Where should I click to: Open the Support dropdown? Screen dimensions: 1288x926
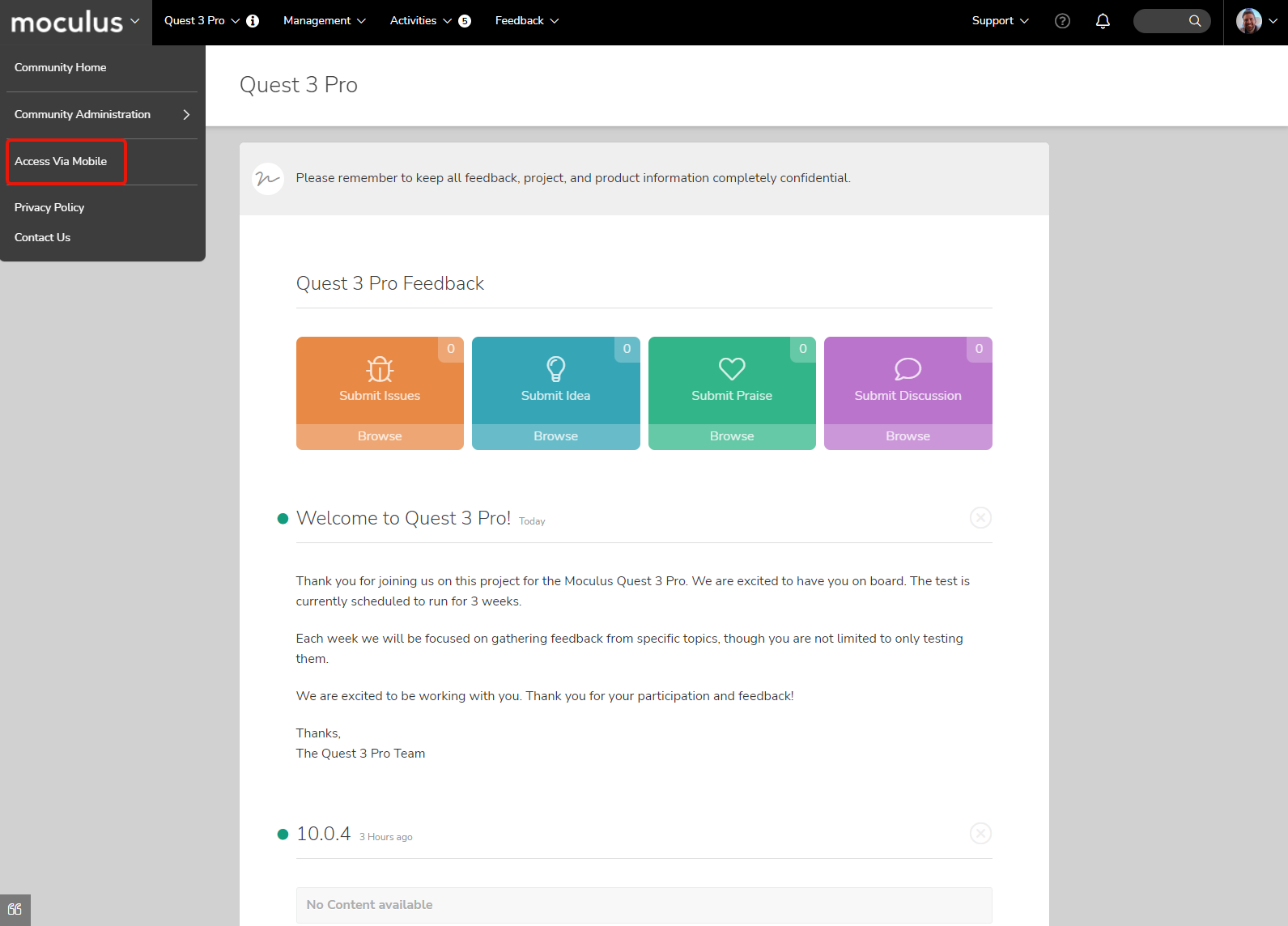click(1000, 21)
